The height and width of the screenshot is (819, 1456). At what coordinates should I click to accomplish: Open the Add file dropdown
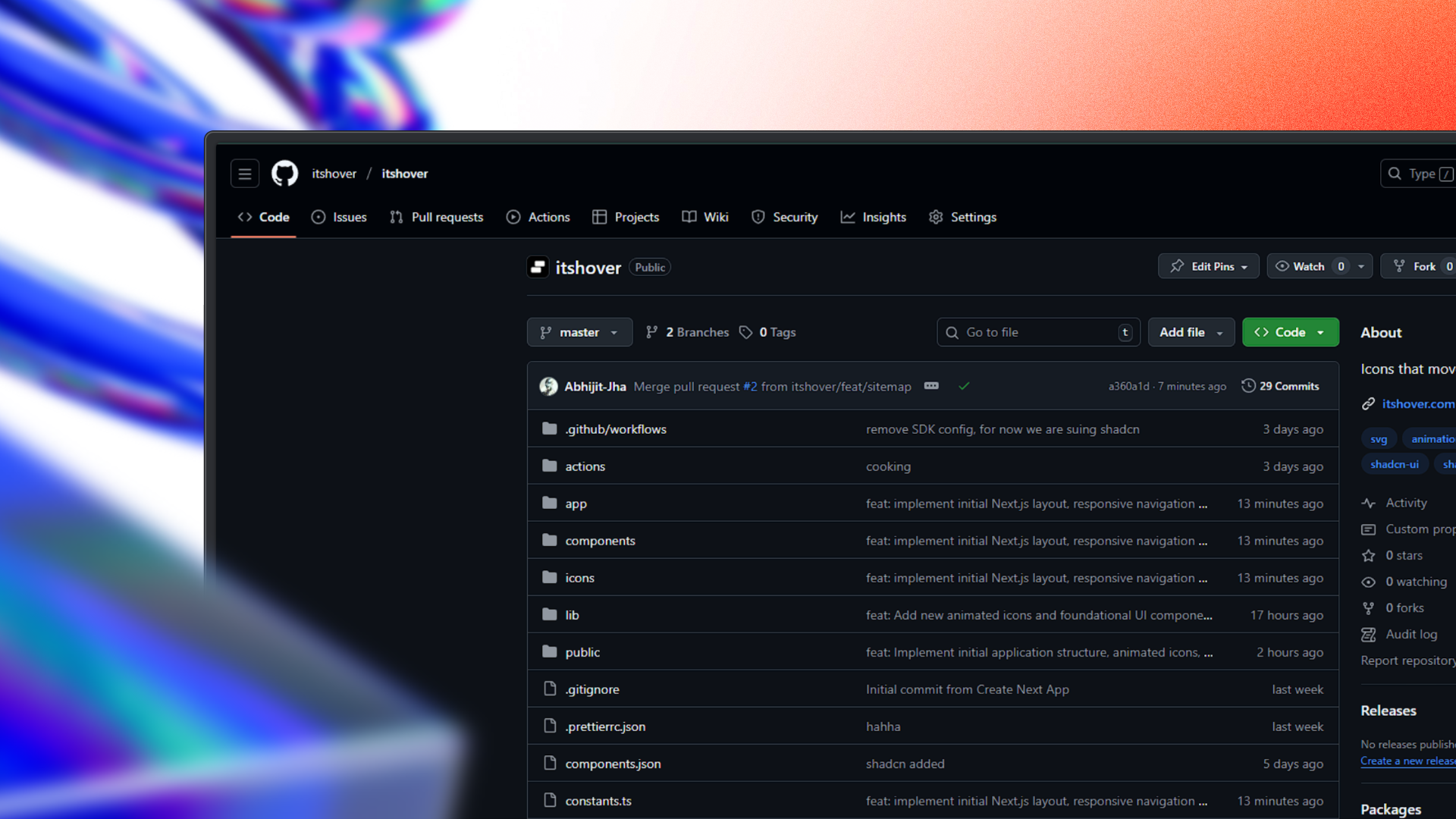coord(1191,331)
